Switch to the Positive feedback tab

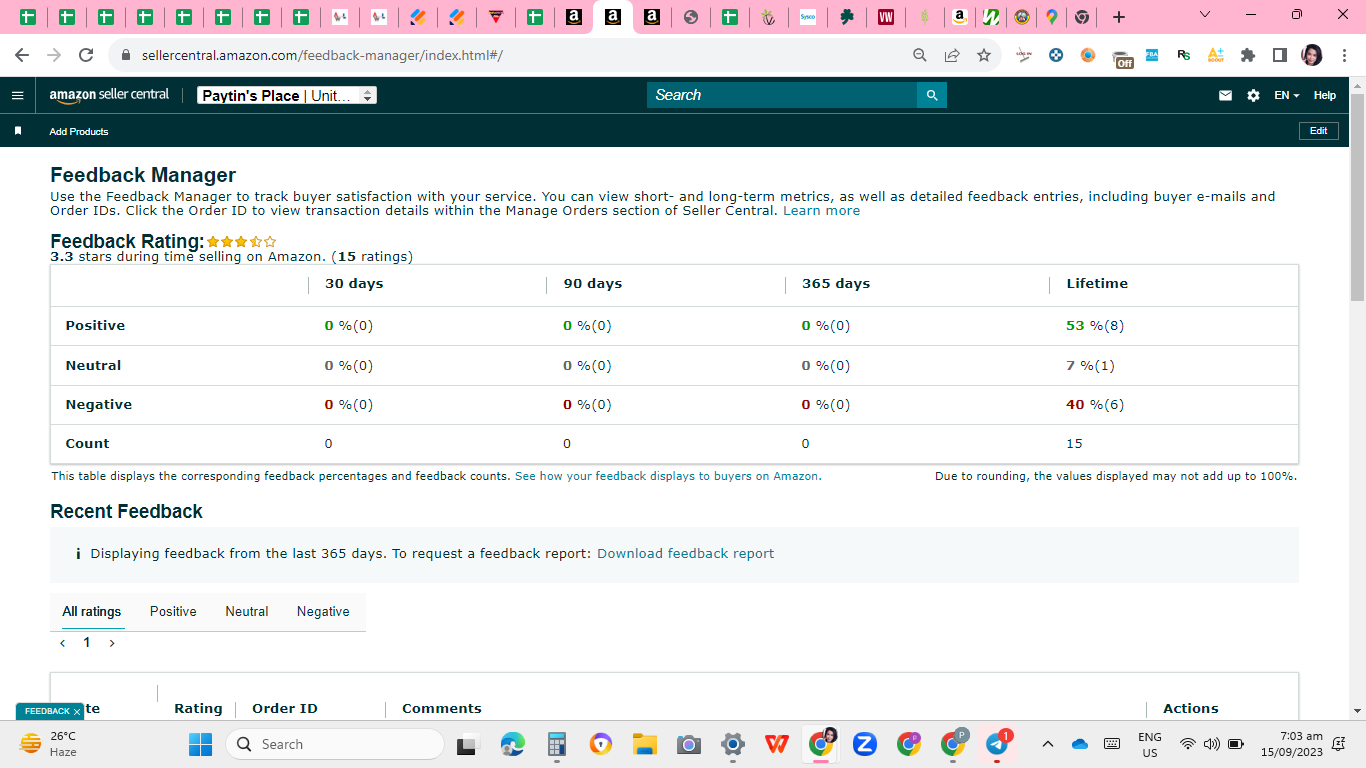pyautogui.click(x=173, y=611)
